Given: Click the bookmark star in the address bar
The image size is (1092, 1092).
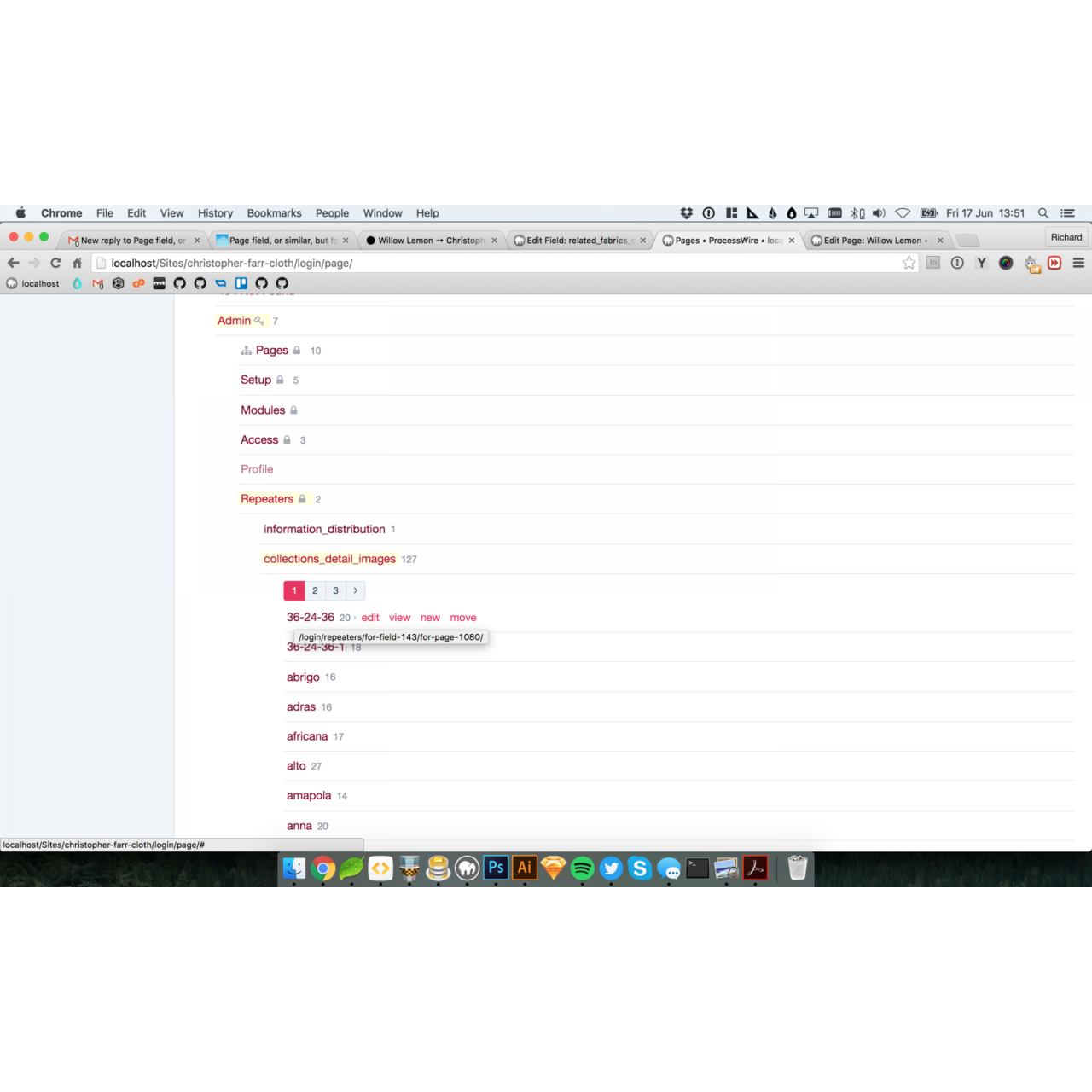Looking at the screenshot, I should tap(909, 263).
